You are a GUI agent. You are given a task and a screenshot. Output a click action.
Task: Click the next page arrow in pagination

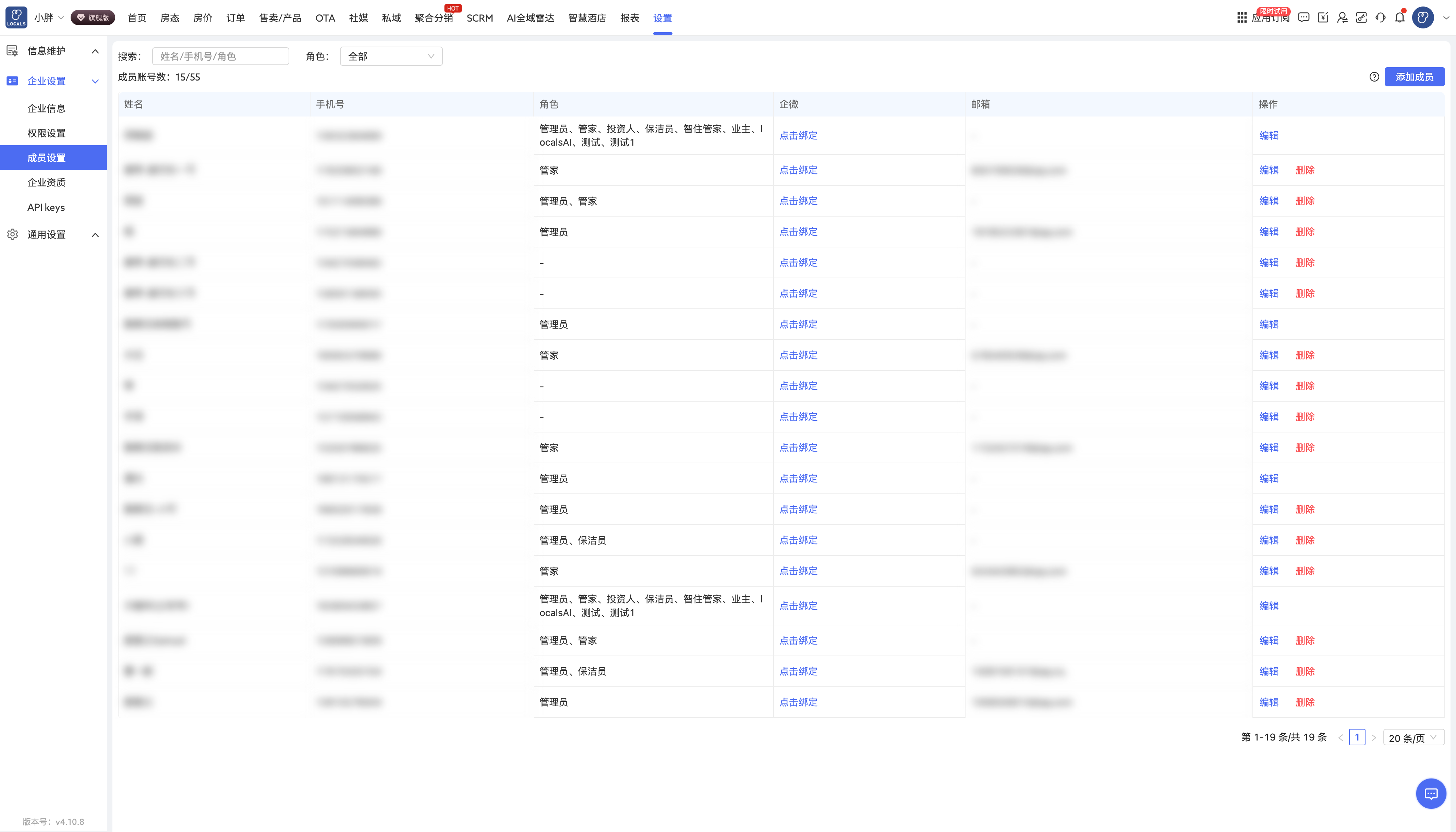tap(1374, 738)
